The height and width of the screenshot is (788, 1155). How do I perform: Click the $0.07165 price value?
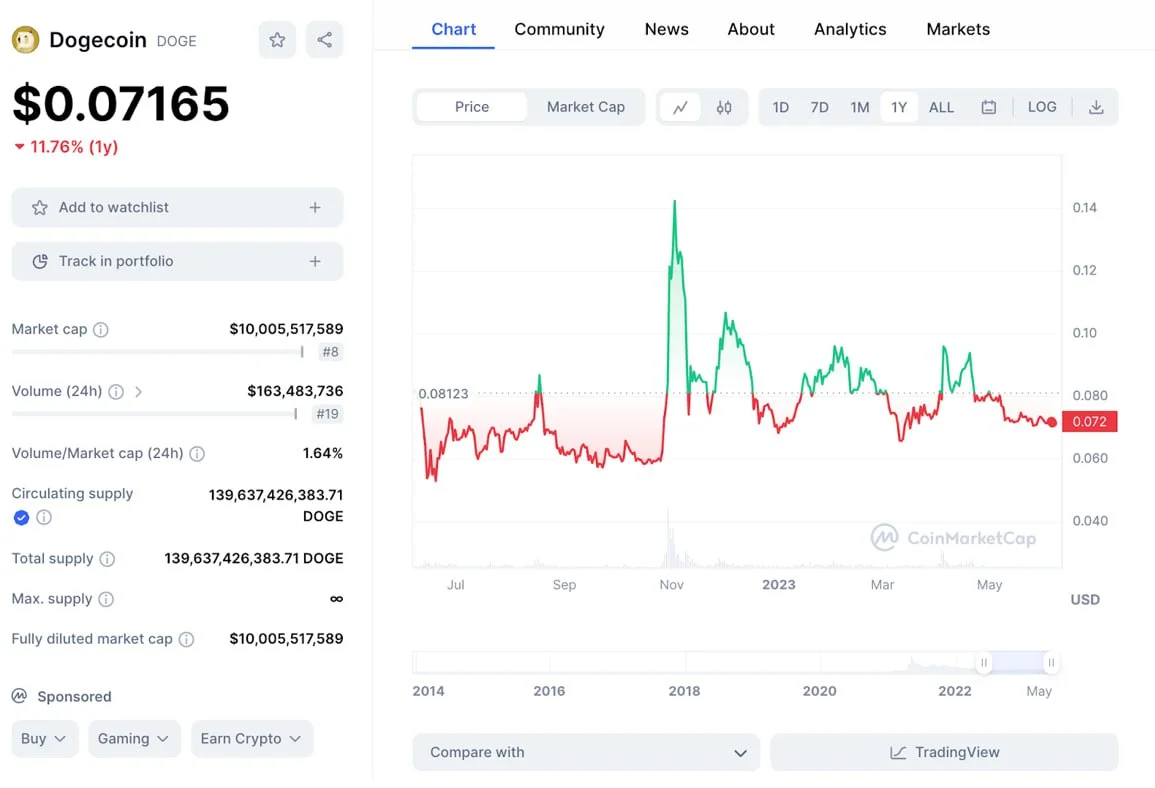tap(121, 103)
